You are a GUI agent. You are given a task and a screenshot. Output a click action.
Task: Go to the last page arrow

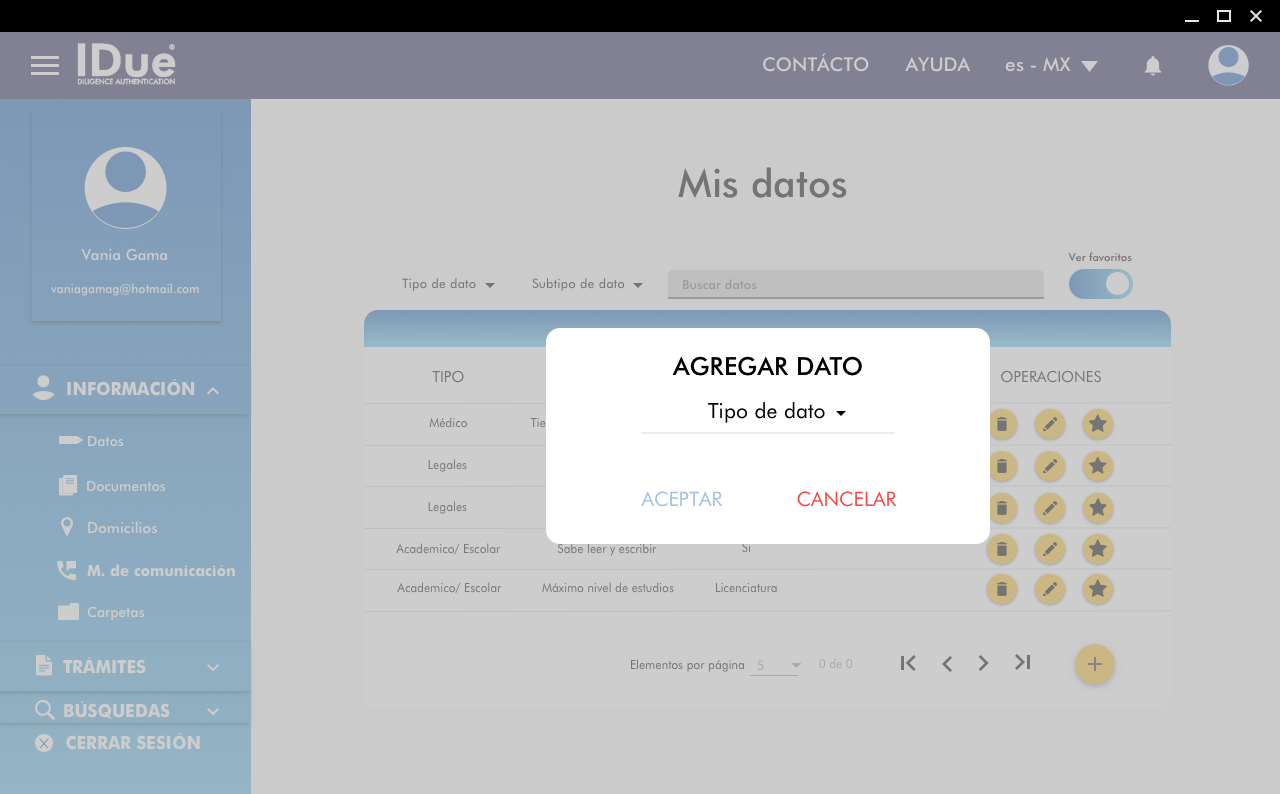click(1022, 663)
